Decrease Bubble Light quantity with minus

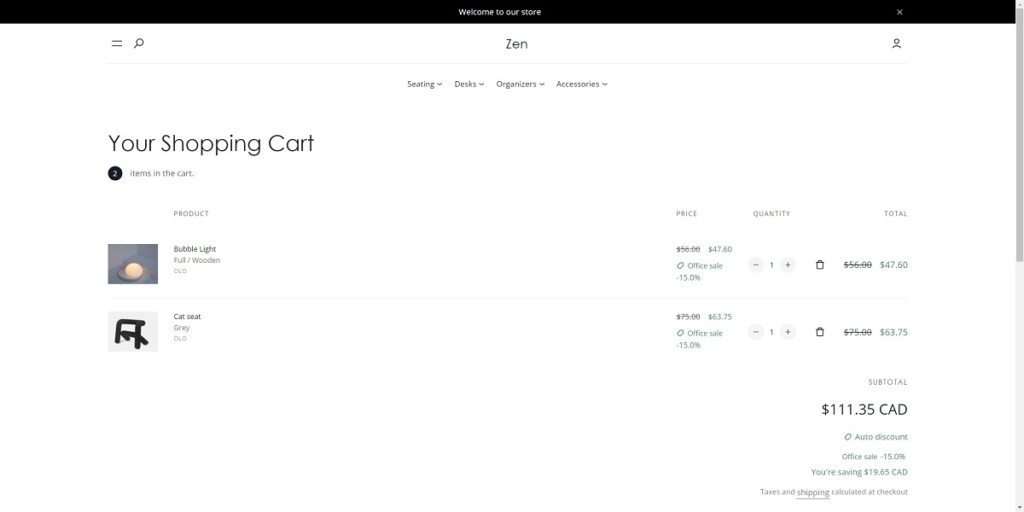(x=756, y=265)
